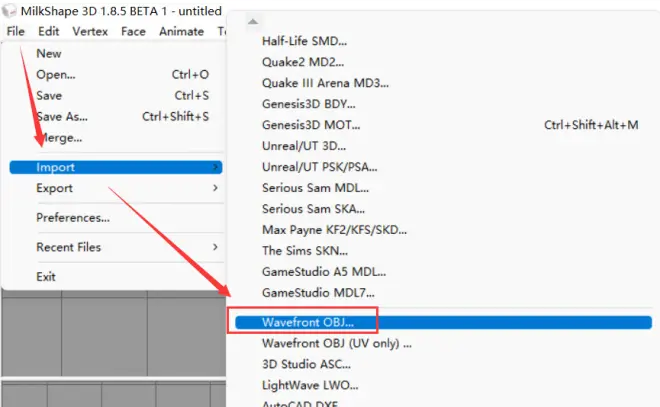
Task: Open the Face menu
Action: (x=133, y=31)
